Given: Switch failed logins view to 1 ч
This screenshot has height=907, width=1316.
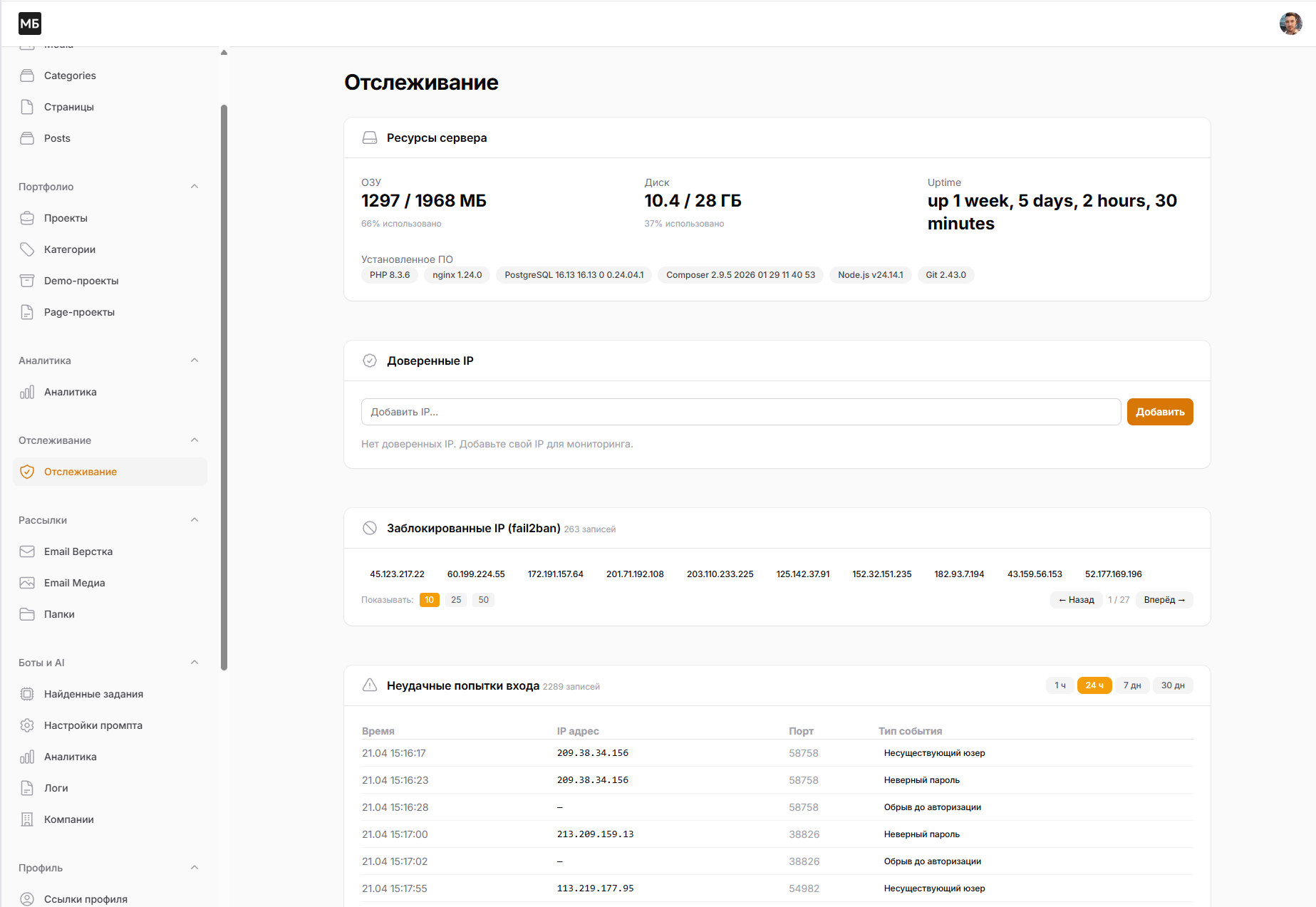Looking at the screenshot, I should (x=1059, y=685).
